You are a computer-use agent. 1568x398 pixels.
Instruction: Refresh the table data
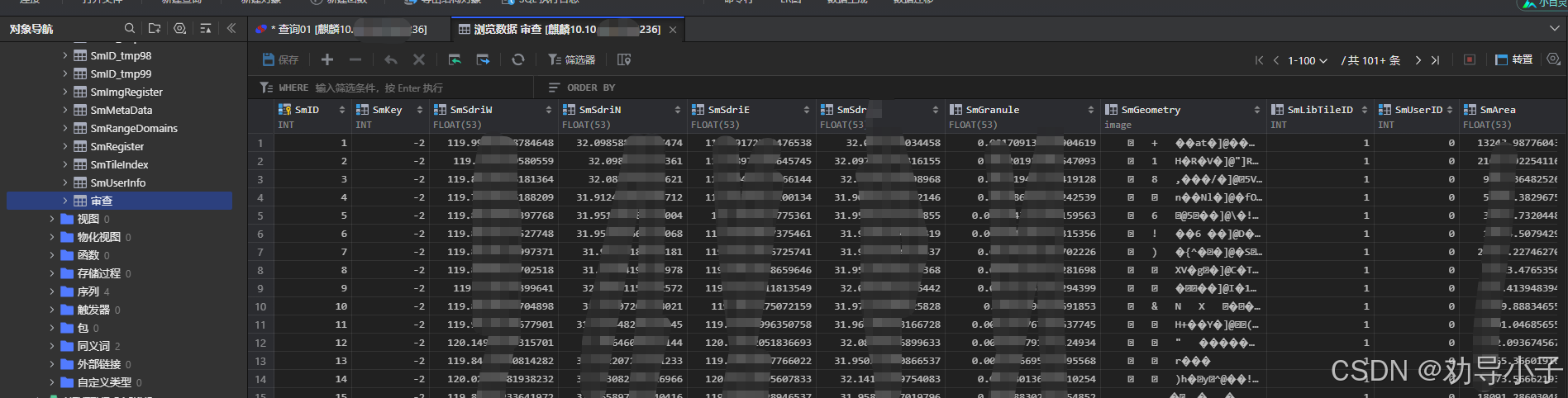coord(518,59)
